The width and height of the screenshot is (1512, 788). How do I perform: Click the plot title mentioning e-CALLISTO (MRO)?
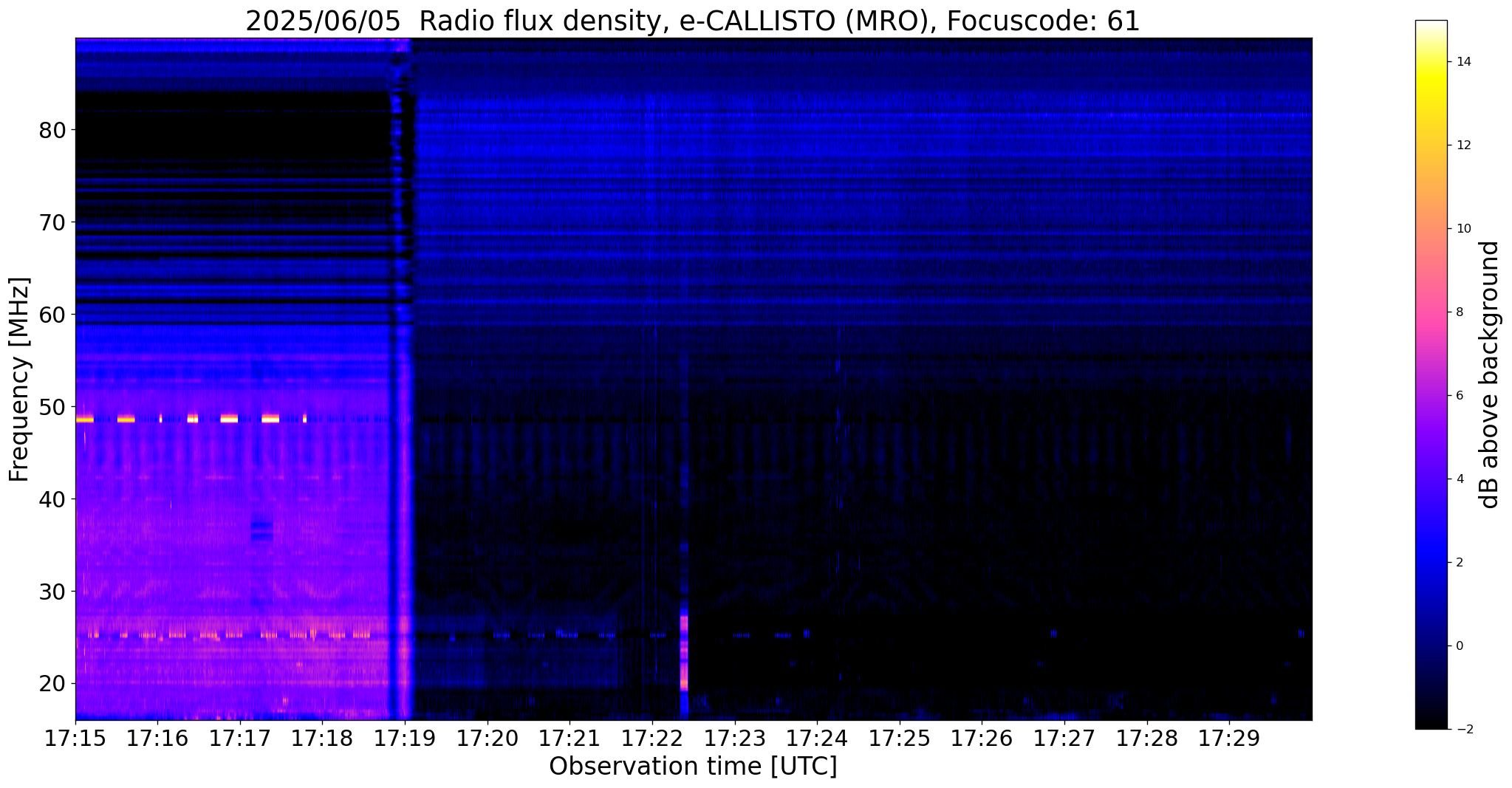(x=693, y=21)
